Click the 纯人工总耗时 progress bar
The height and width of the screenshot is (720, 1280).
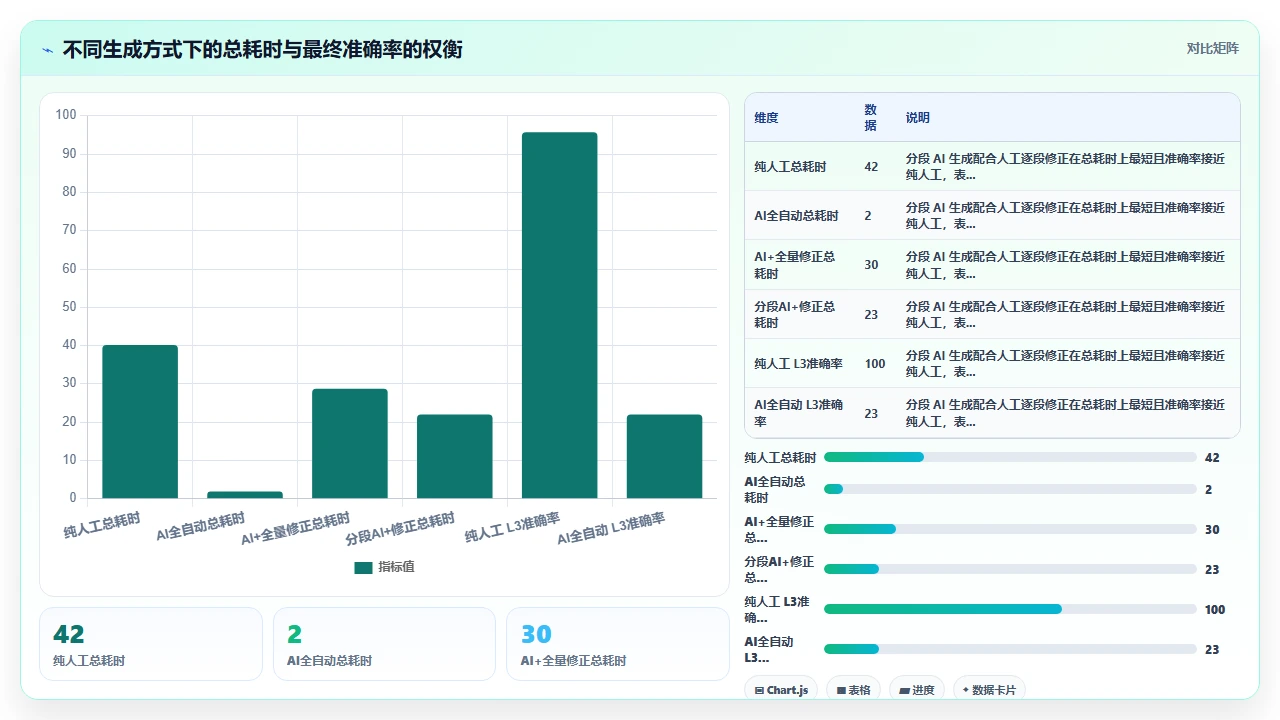tap(1010, 457)
